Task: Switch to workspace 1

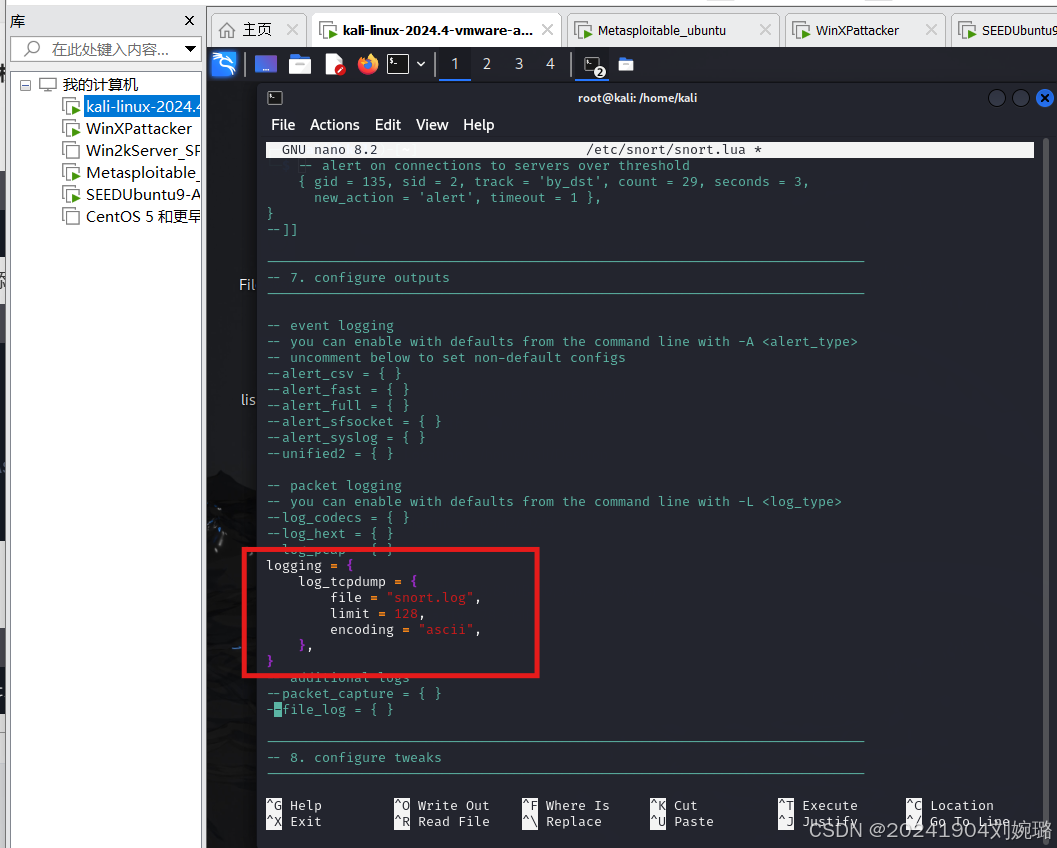Action: [x=454, y=65]
